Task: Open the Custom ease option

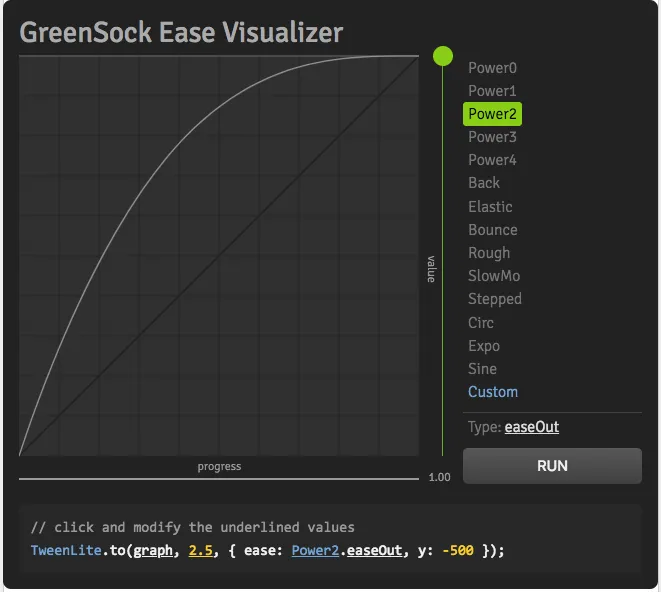Action: 492,392
